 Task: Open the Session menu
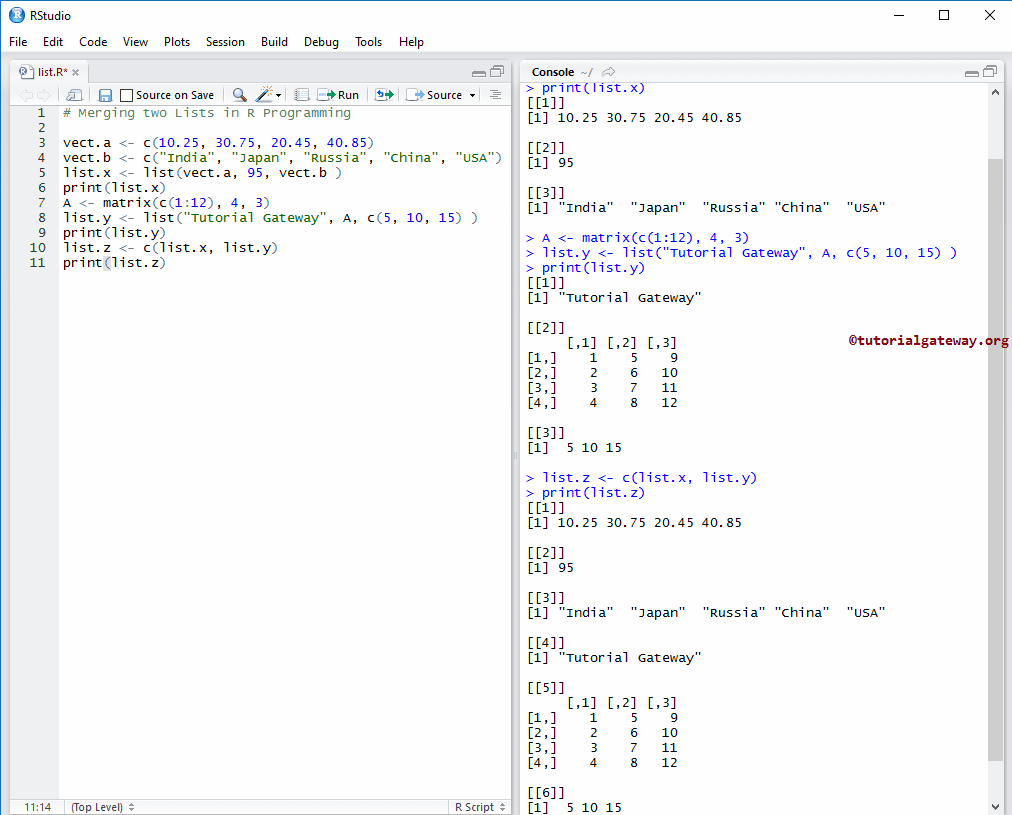pos(225,42)
